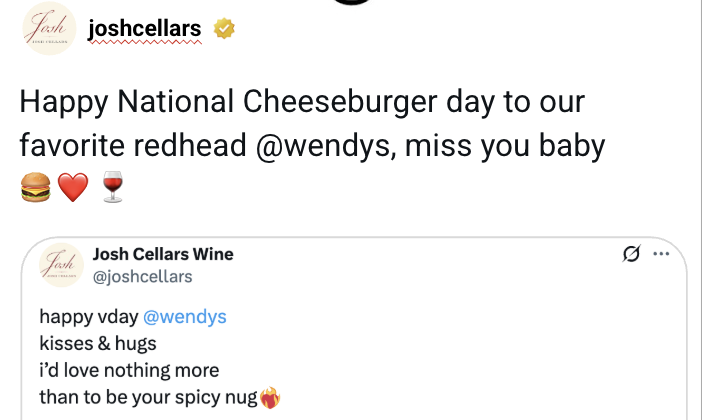Click the "kisses & hugs" line
The image size is (702, 420).
(98, 344)
